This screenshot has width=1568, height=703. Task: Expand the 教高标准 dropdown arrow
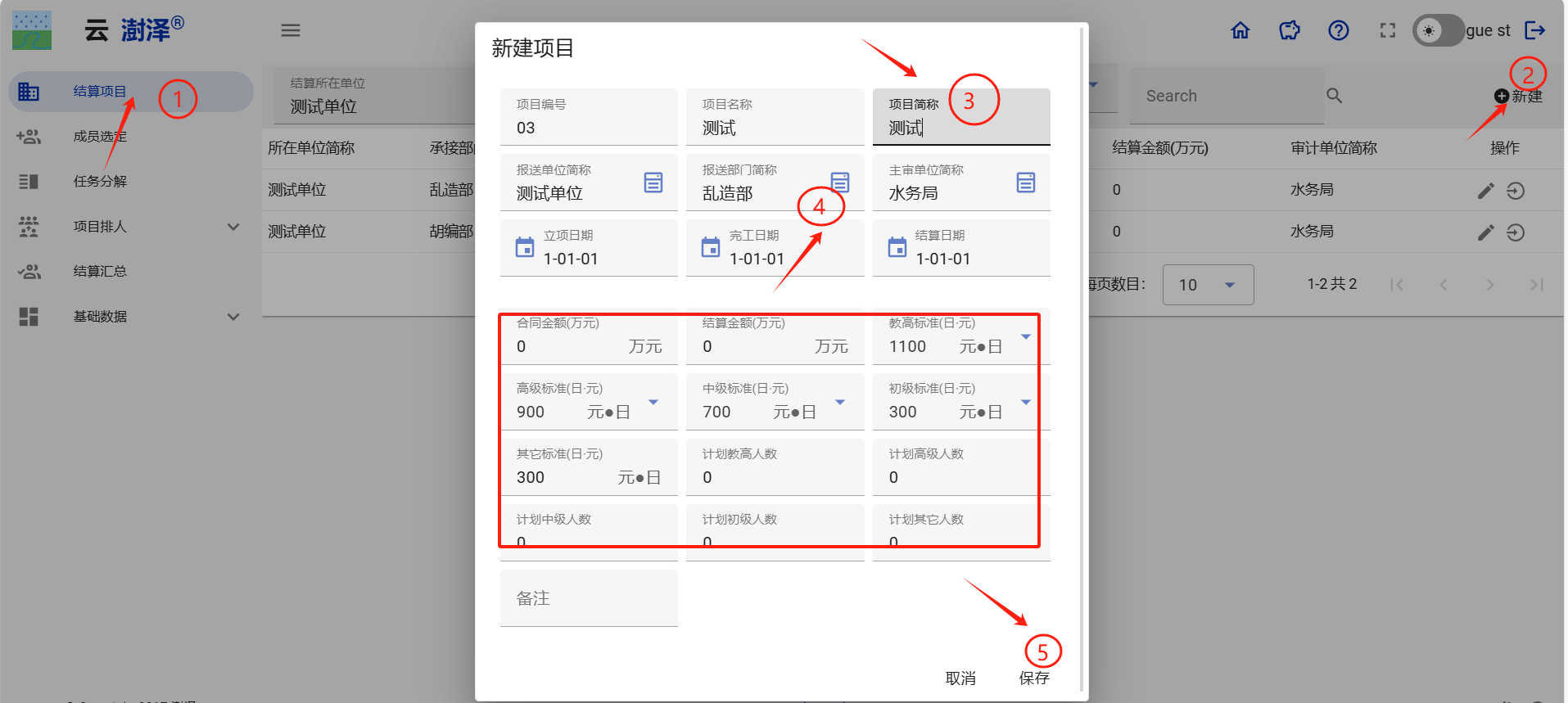pos(1025,336)
